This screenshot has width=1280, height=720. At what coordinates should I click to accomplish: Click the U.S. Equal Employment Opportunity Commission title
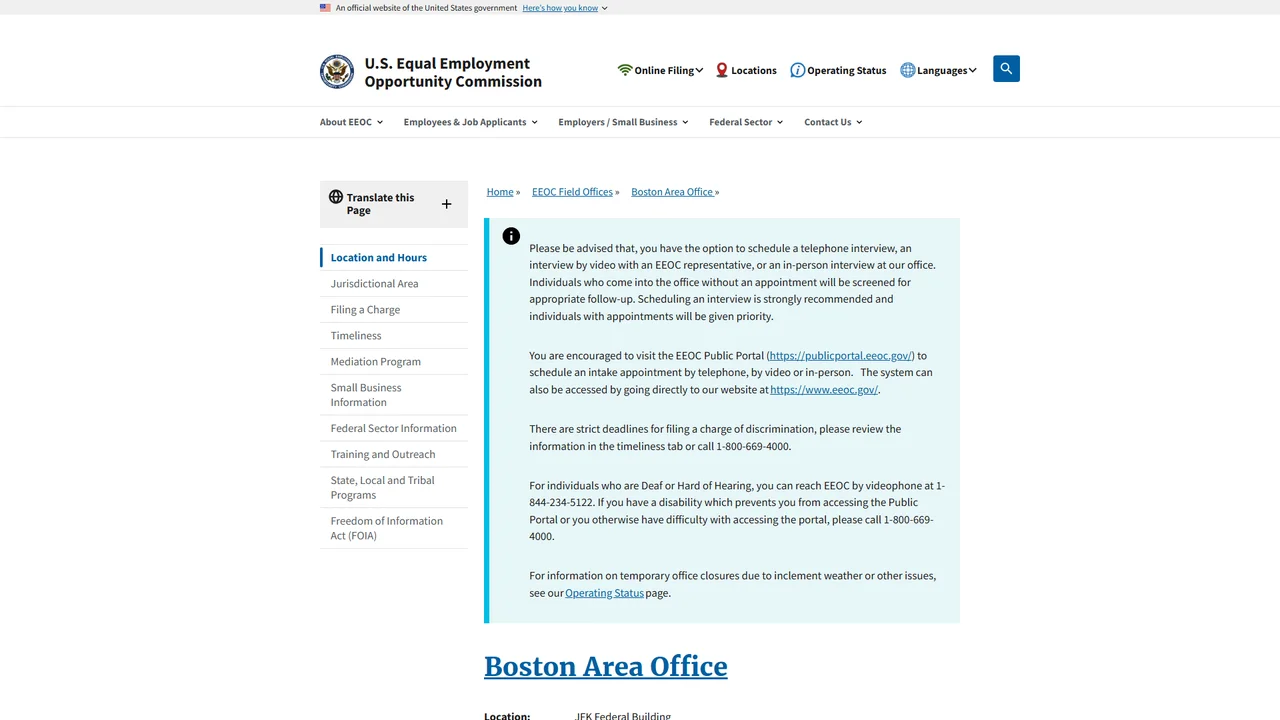pos(453,72)
